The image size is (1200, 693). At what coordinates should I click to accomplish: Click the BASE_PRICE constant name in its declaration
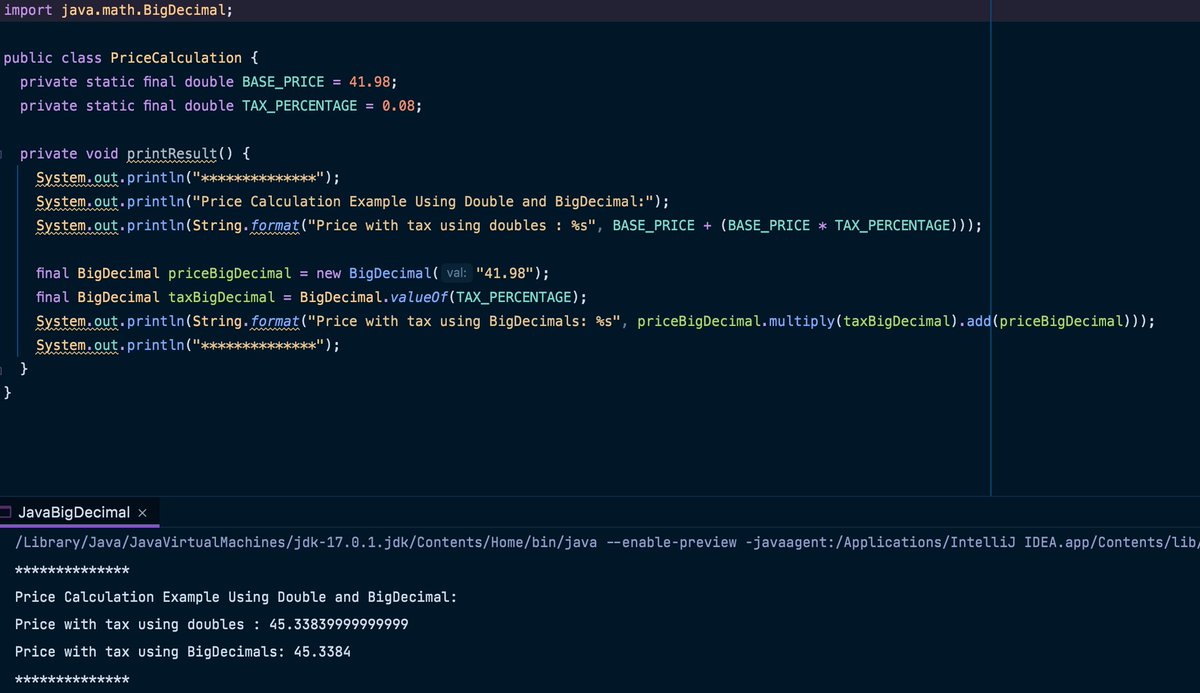[283, 81]
